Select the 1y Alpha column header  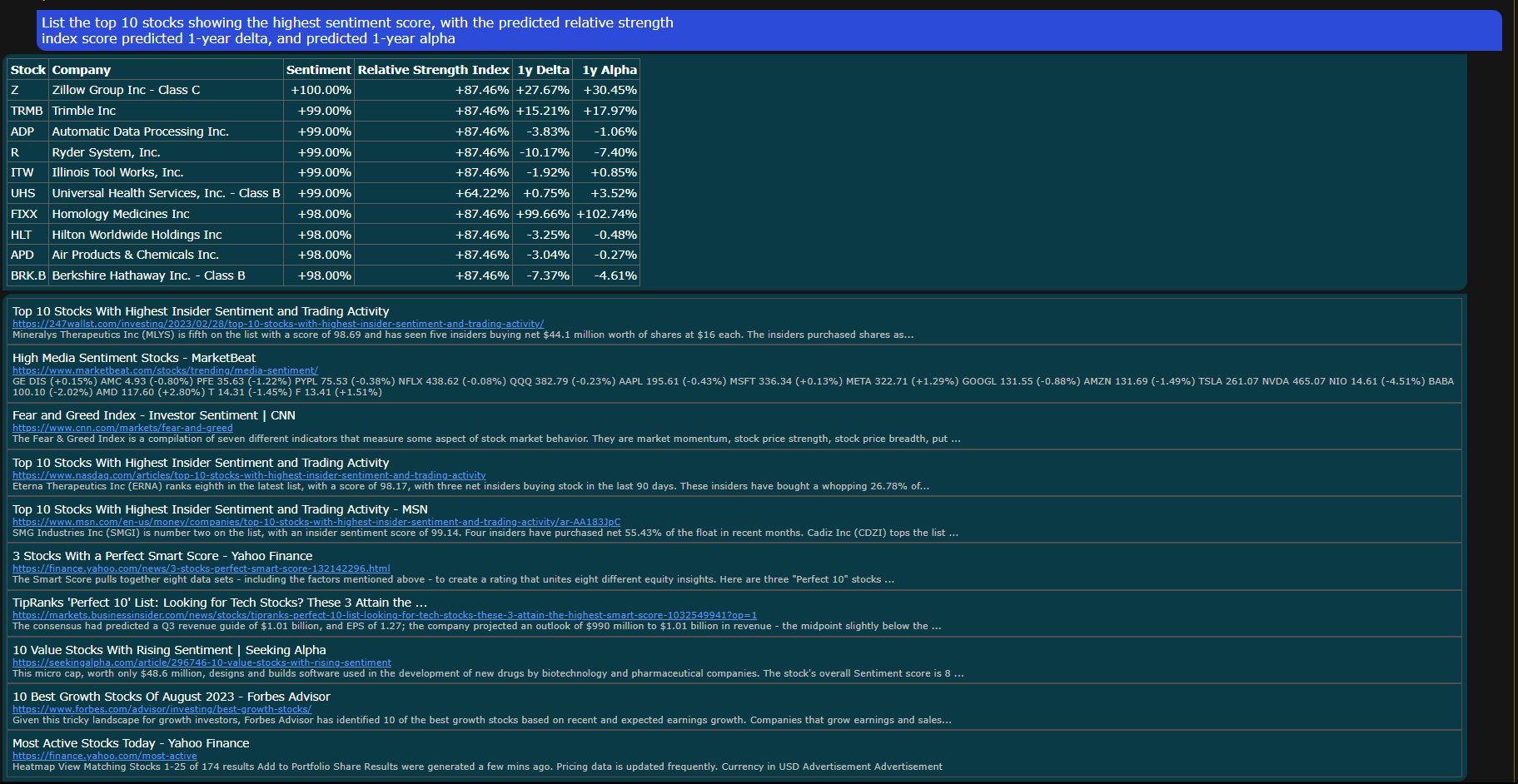(609, 70)
